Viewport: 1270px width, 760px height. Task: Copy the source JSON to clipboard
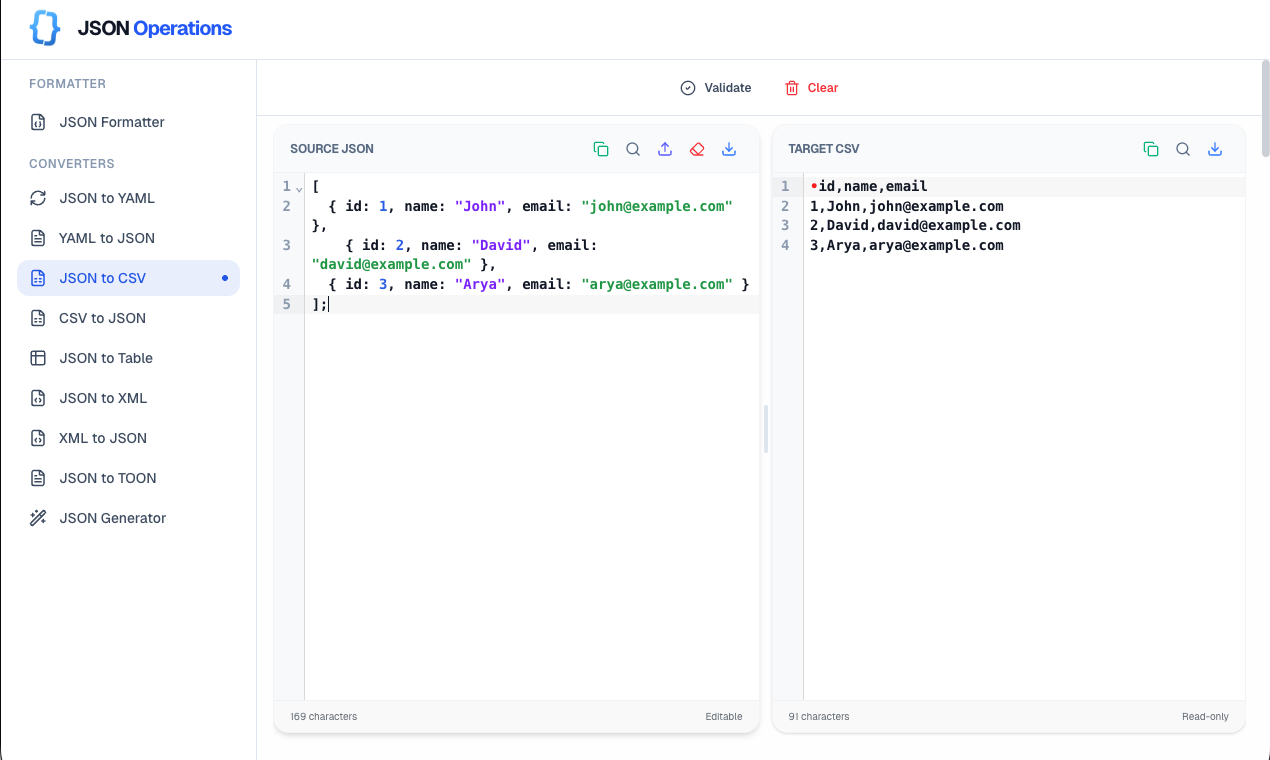pos(601,148)
